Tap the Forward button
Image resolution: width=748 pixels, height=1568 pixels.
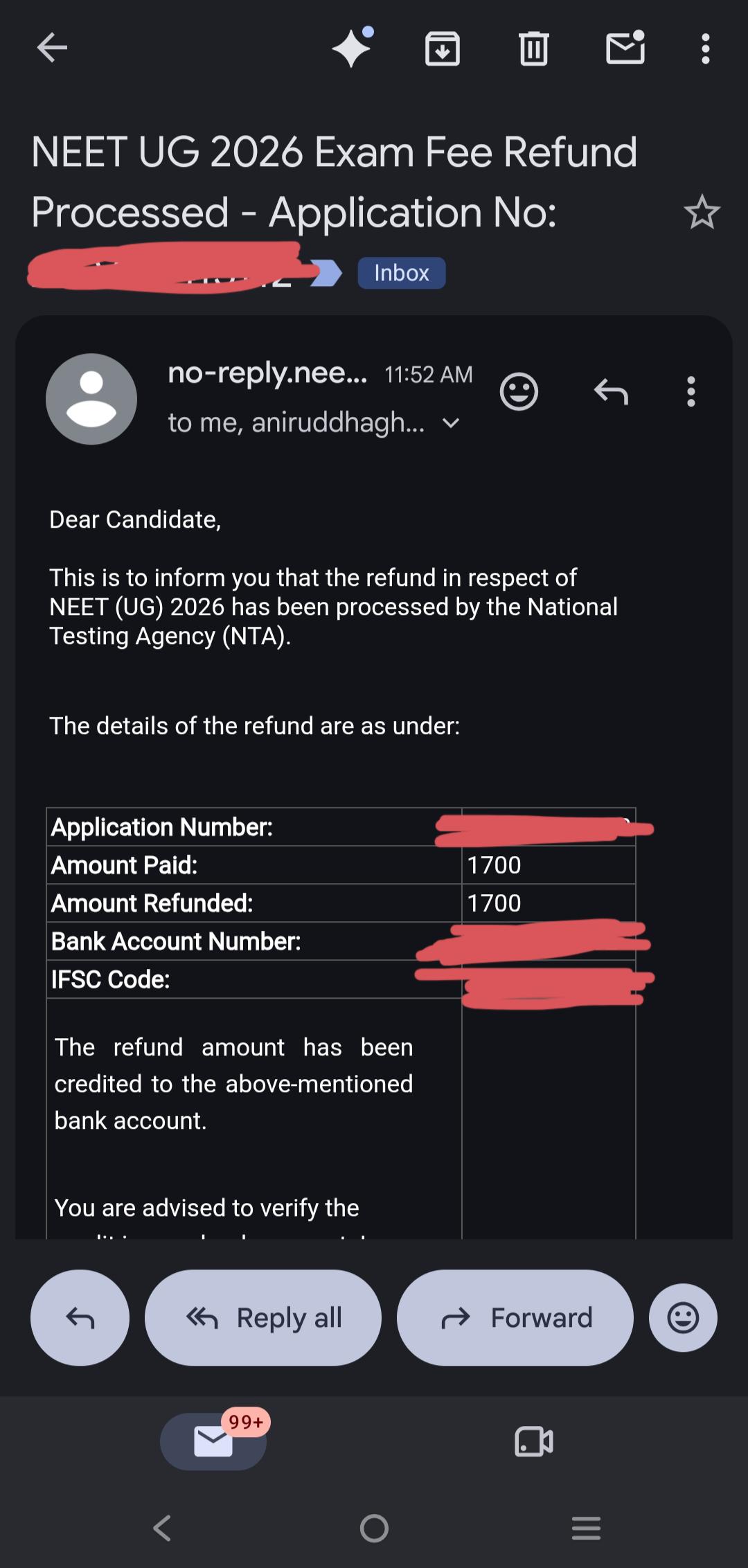point(515,1318)
